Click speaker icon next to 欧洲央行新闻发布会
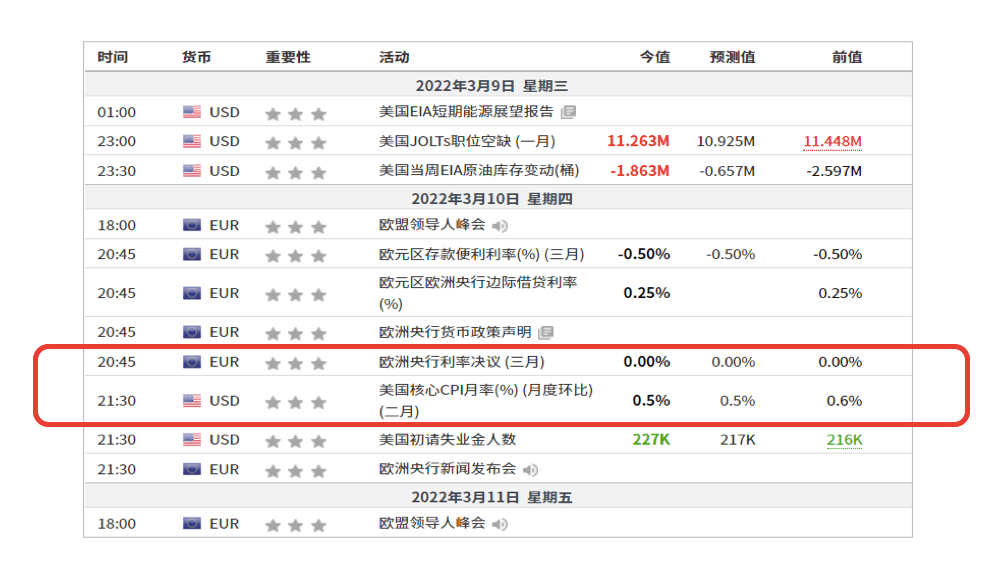 coord(530,469)
